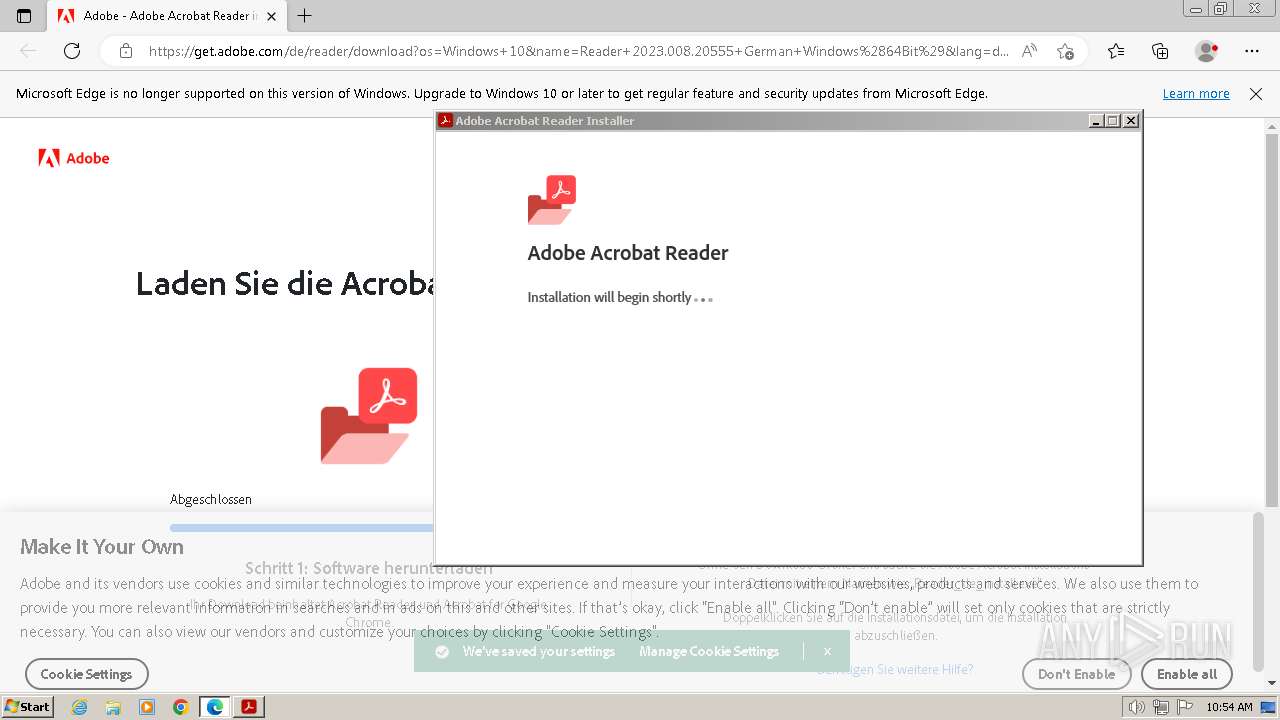
Task: Open Collections panel in Edge
Action: pos(1160,51)
